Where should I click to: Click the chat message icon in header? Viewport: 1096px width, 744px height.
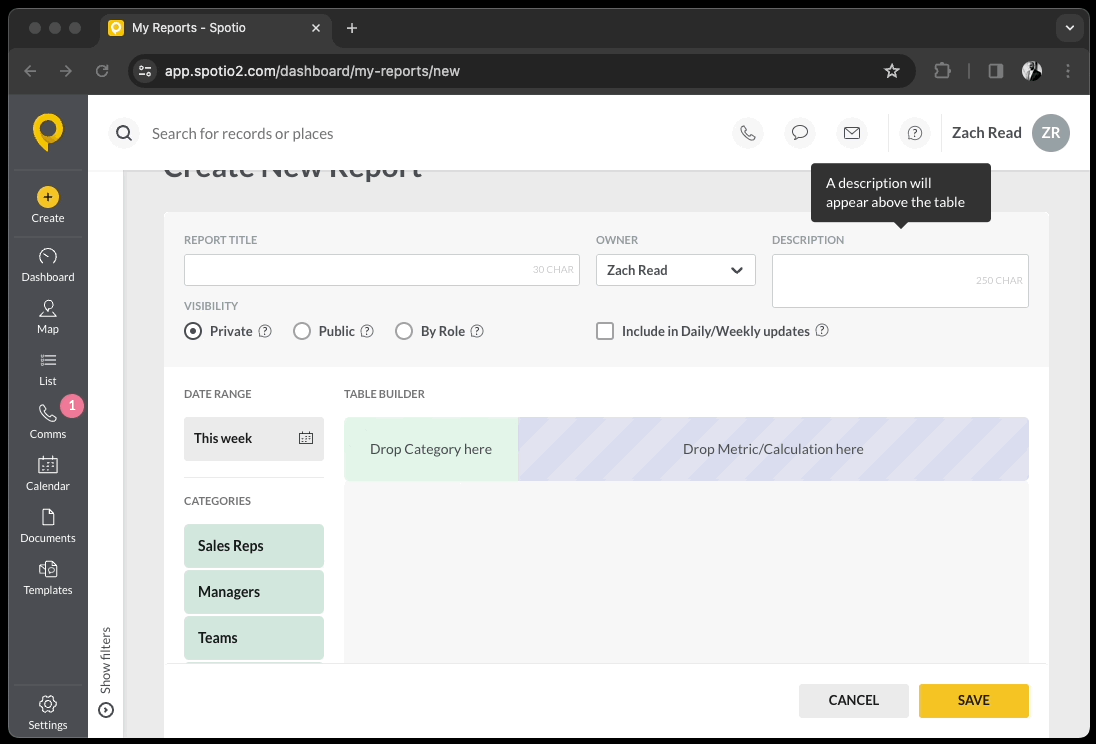(x=800, y=133)
